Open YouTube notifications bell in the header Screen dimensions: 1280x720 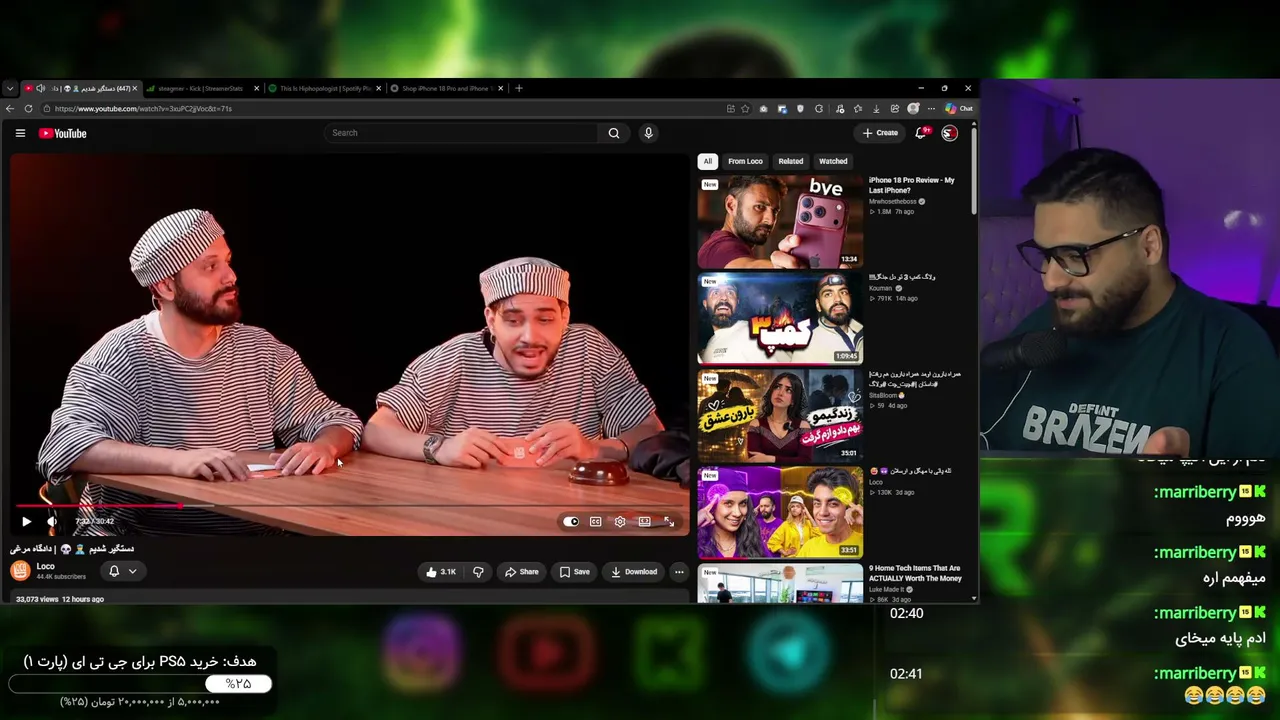click(x=921, y=133)
